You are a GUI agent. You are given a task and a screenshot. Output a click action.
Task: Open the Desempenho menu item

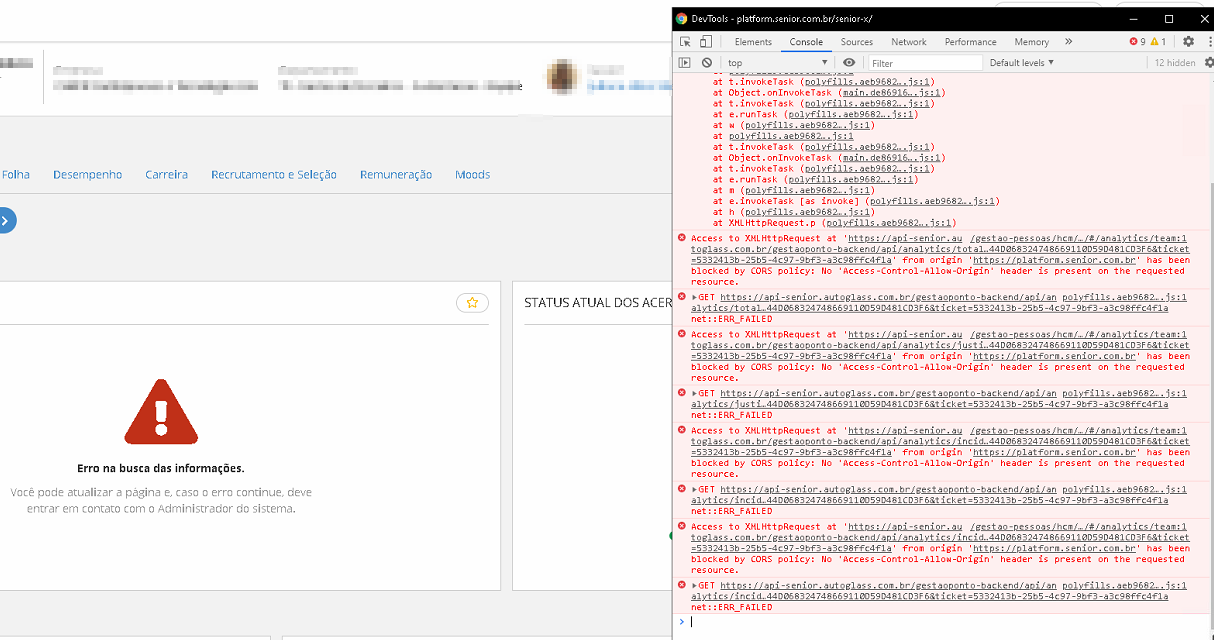pos(88,174)
